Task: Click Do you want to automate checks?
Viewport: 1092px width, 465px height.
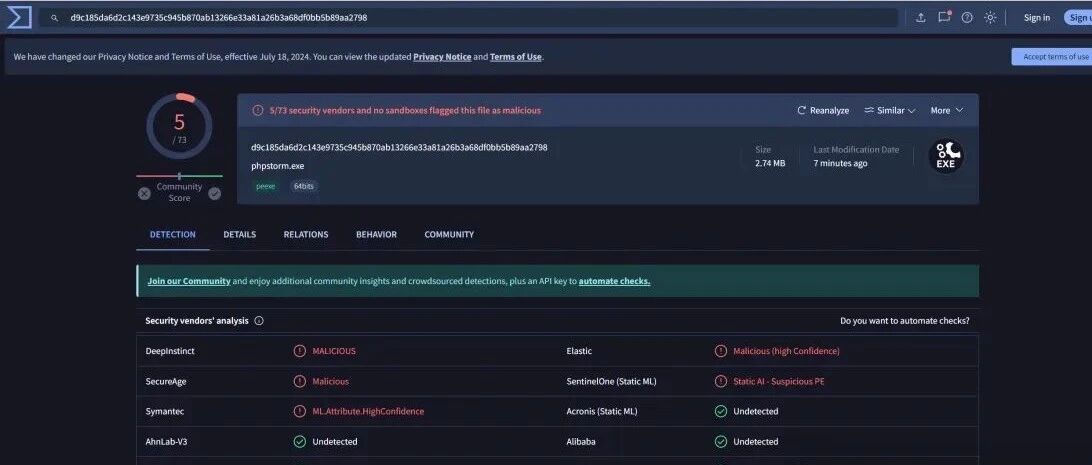Action: coord(905,321)
